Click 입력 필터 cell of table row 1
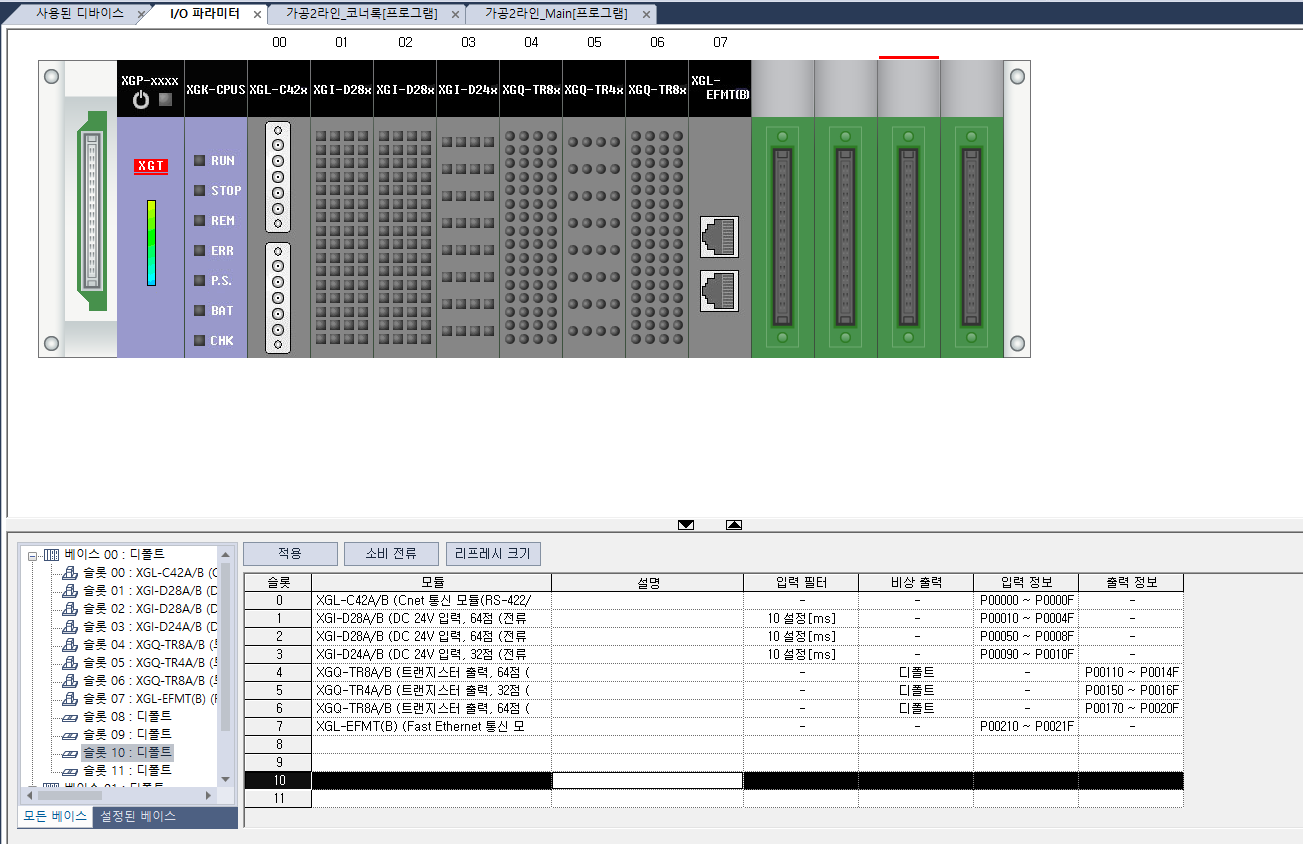This screenshot has width=1303, height=844. (801, 618)
